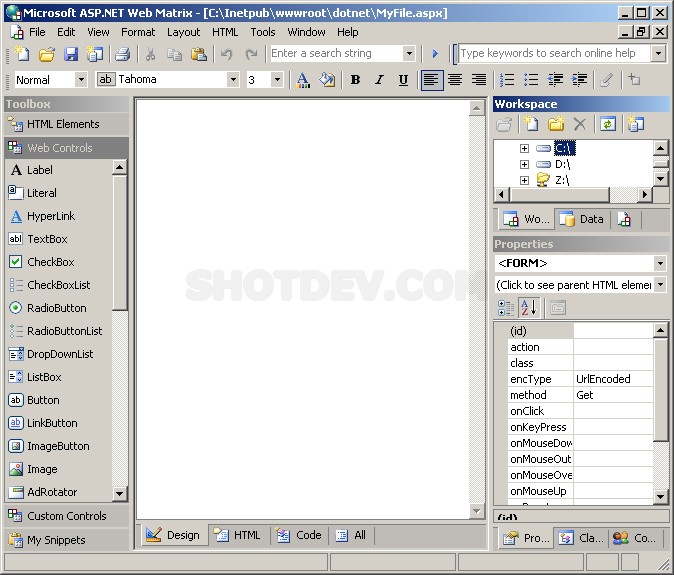Click the Print icon in toolbar

click(122, 54)
